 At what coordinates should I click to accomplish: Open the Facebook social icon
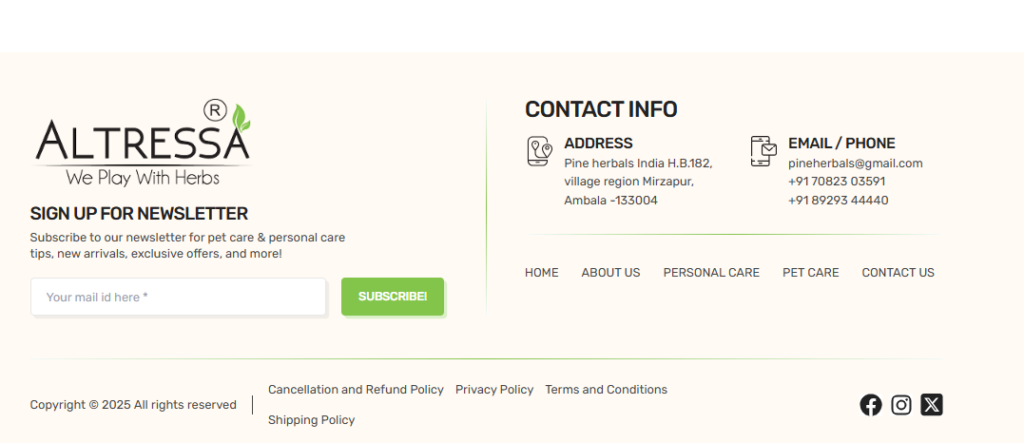click(x=871, y=405)
